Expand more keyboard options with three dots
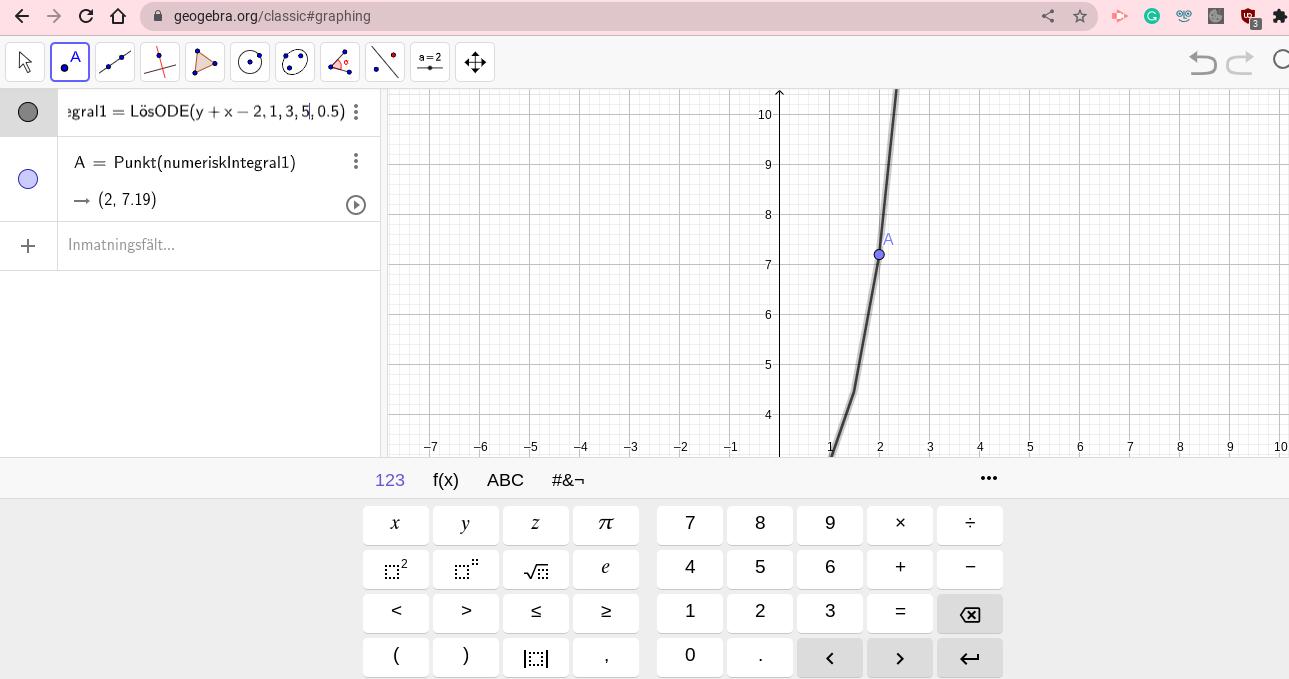The height and width of the screenshot is (679, 1289). (988, 478)
